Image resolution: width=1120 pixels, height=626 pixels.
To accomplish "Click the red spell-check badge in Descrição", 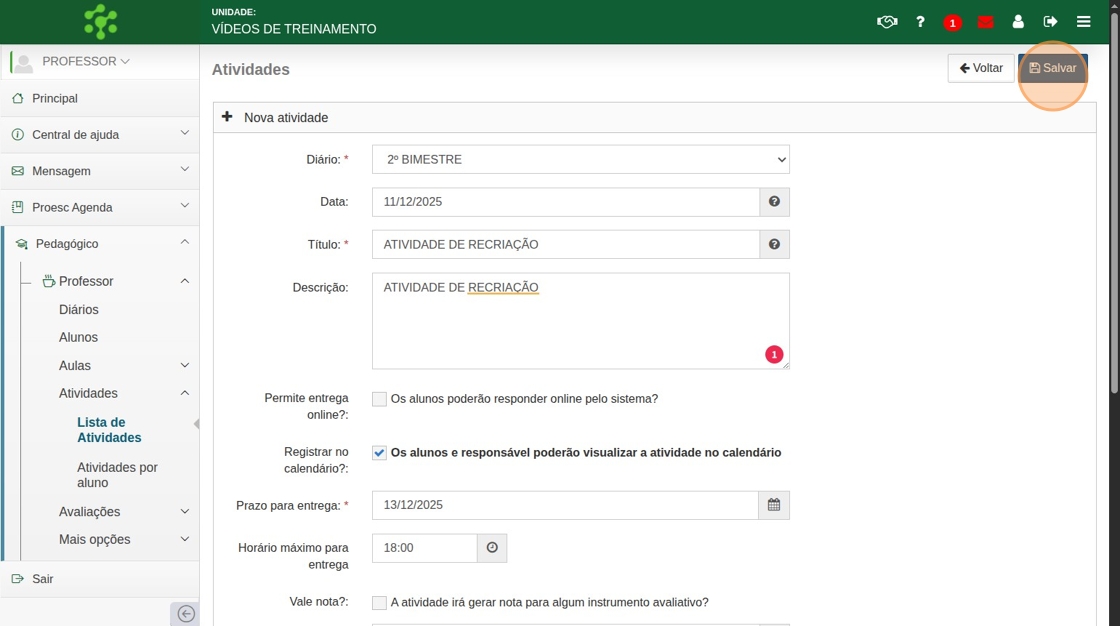I will pos(774,354).
